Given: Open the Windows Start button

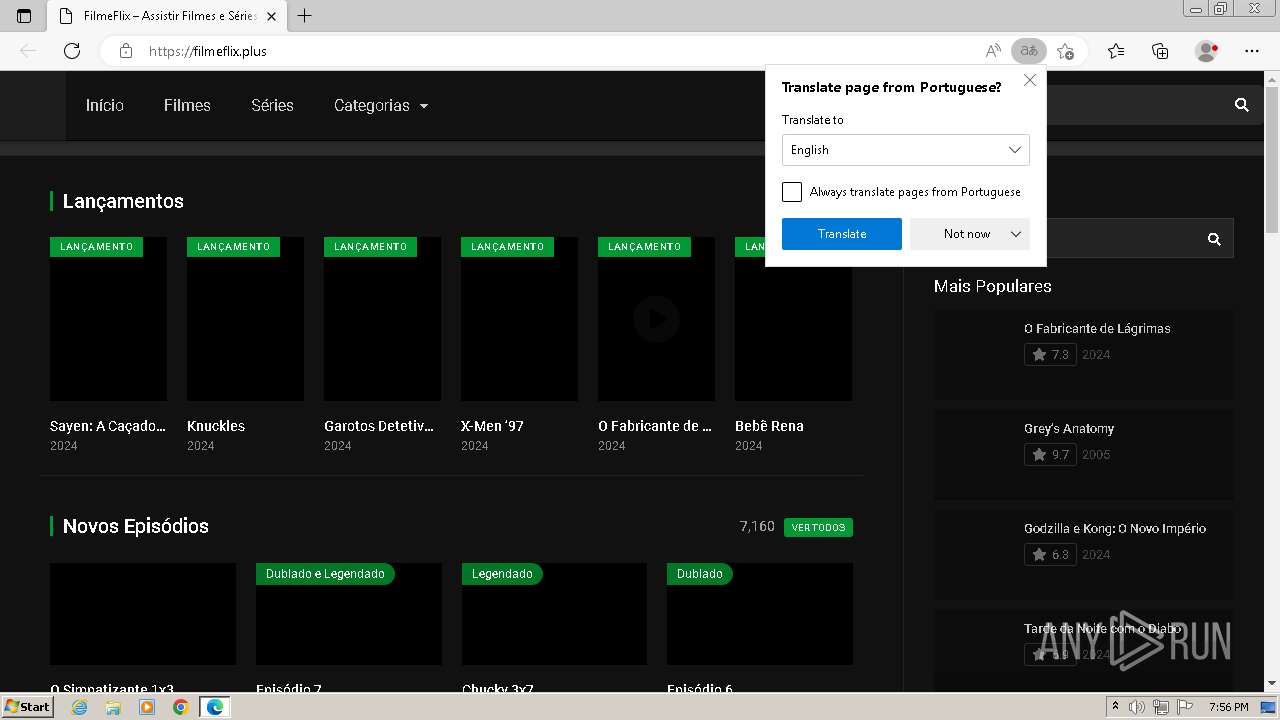Looking at the screenshot, I should (x=27, y=707).
